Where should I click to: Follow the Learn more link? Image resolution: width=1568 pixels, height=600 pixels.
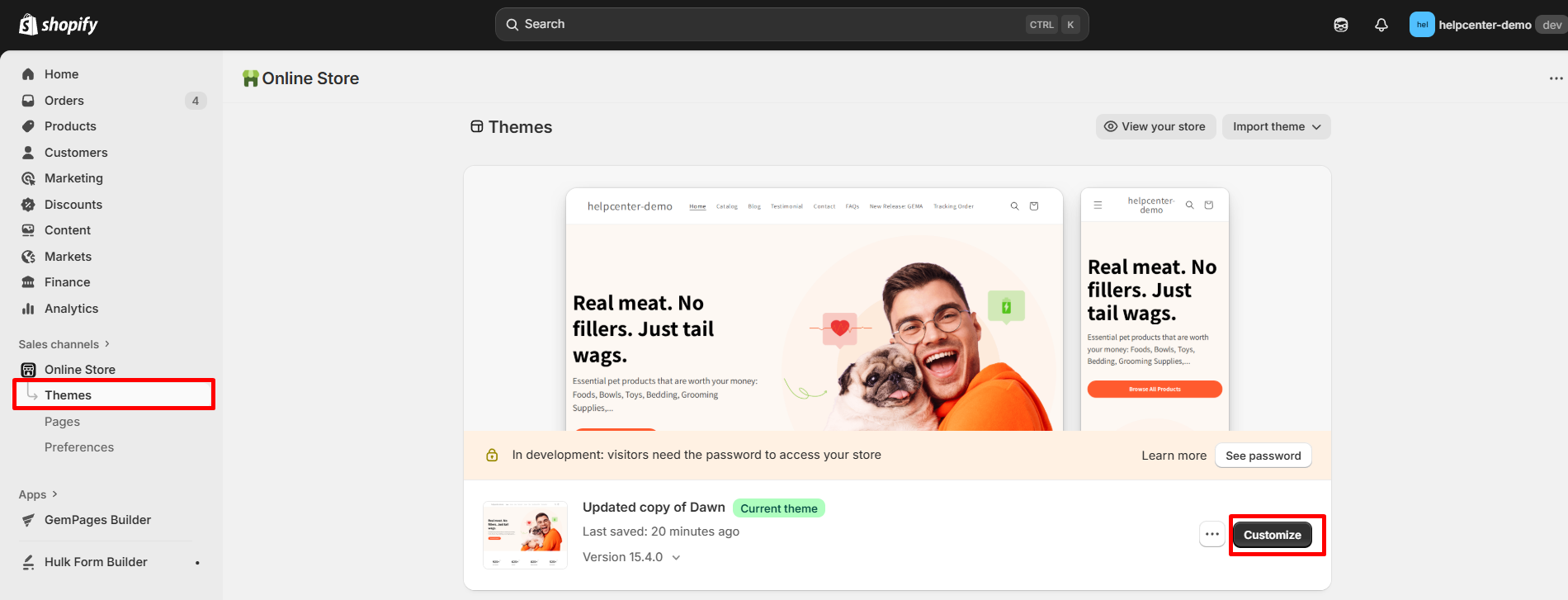click(x=1174, y=456)
